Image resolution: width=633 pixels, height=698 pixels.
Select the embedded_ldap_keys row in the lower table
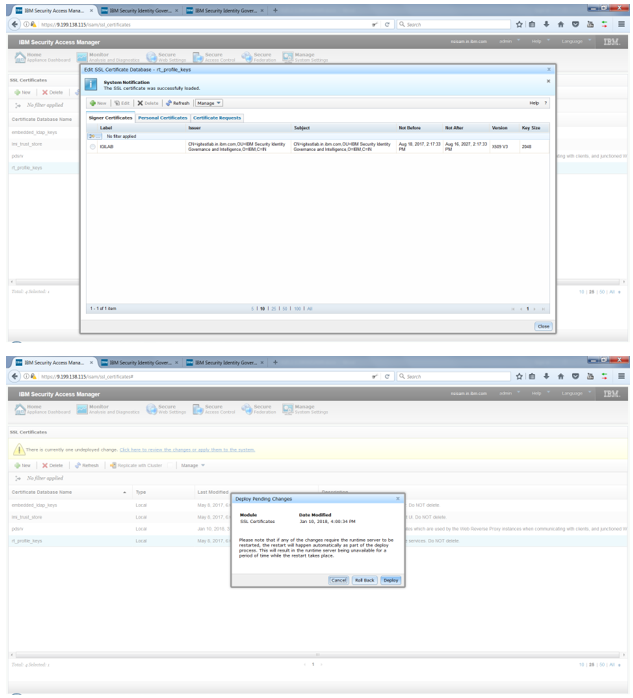(x=318, y=505)
